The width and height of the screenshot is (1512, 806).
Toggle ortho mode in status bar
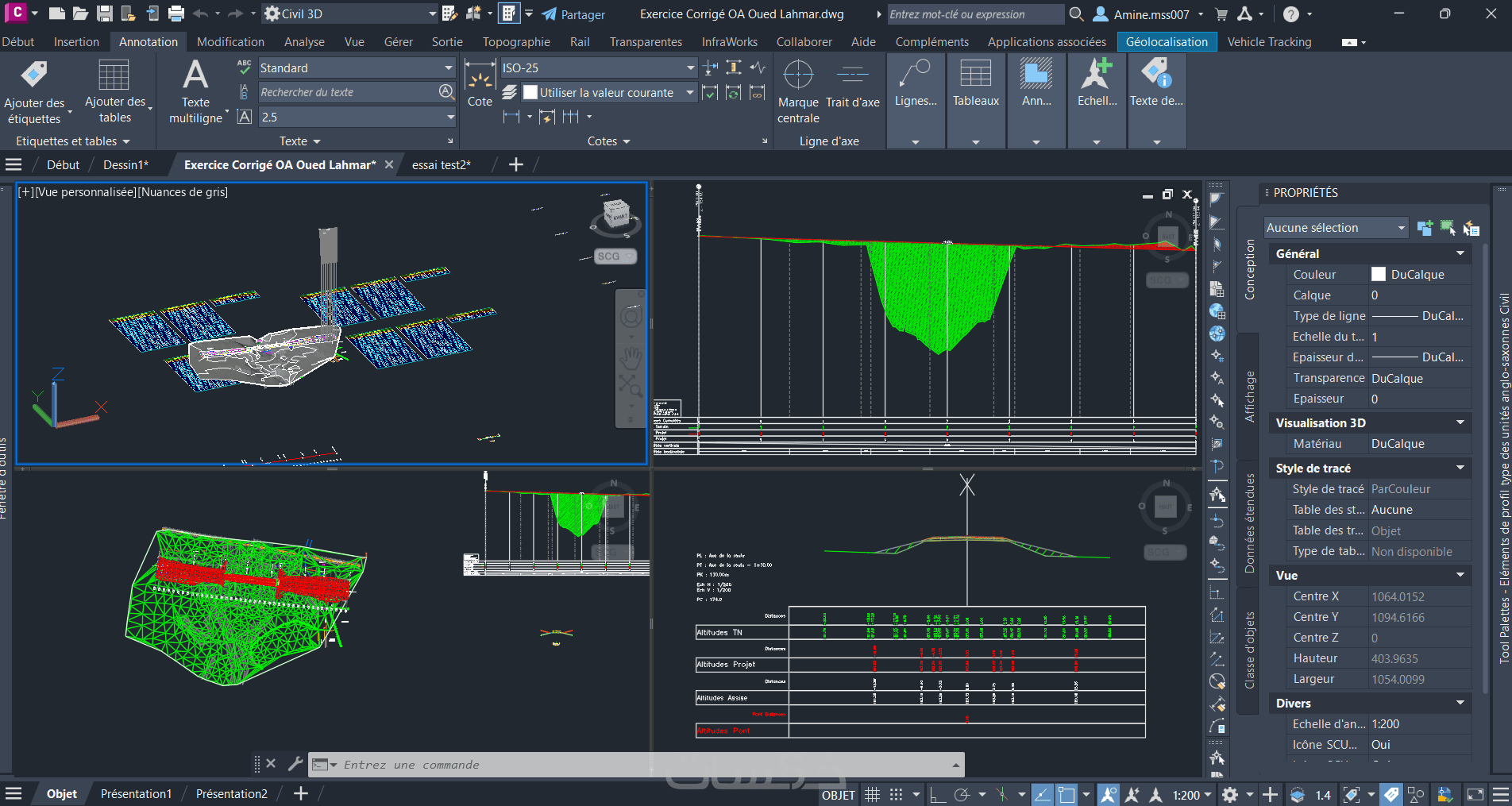pos(938,794)
